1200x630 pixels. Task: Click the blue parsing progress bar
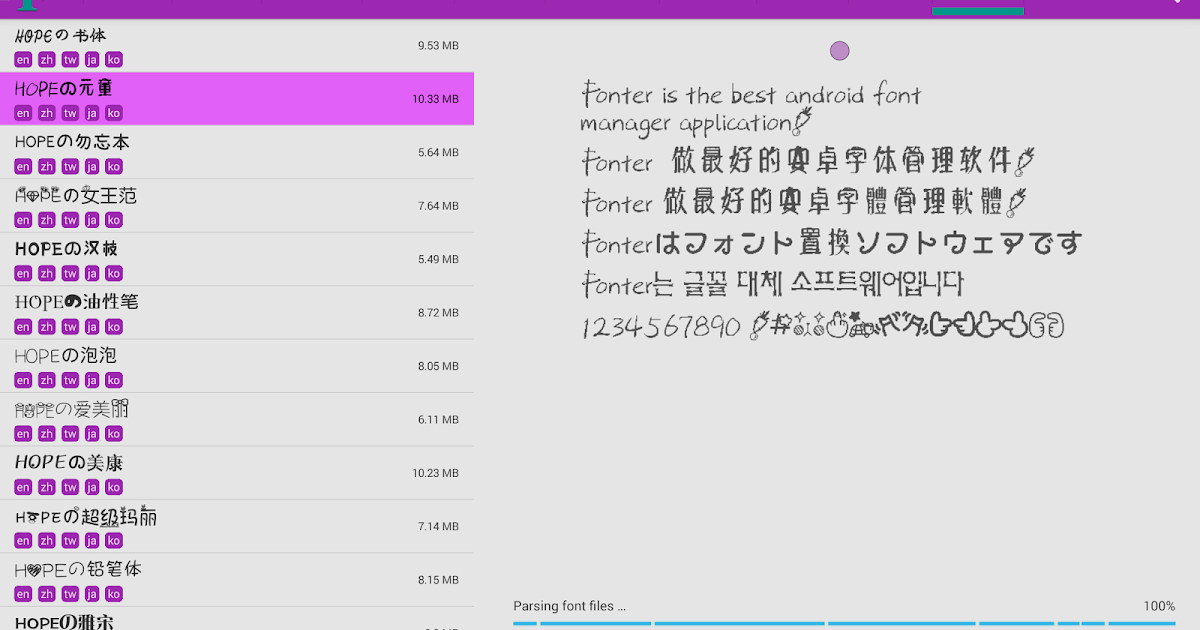(845, 624)
